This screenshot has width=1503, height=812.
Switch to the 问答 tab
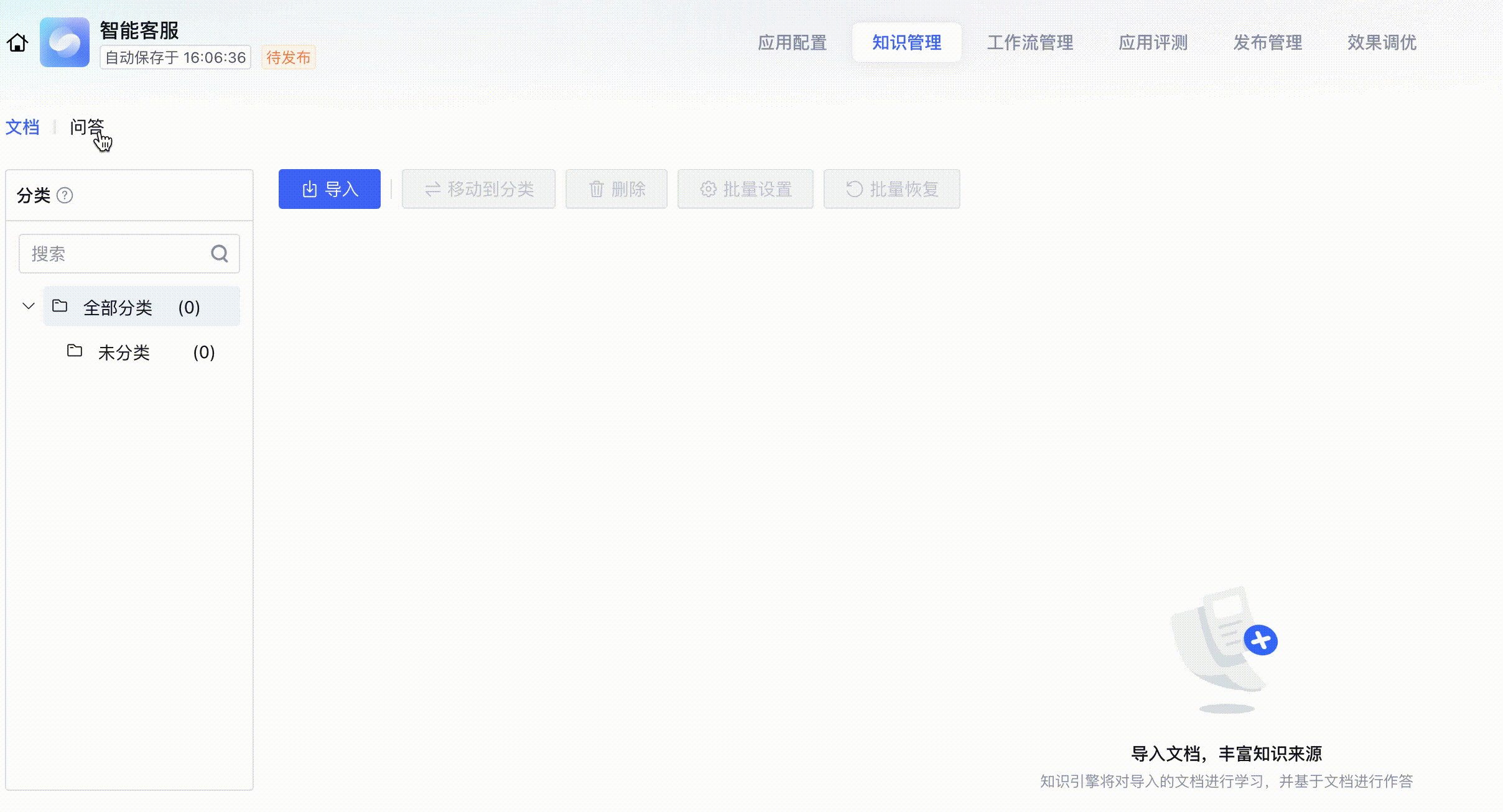pos(86,127)
